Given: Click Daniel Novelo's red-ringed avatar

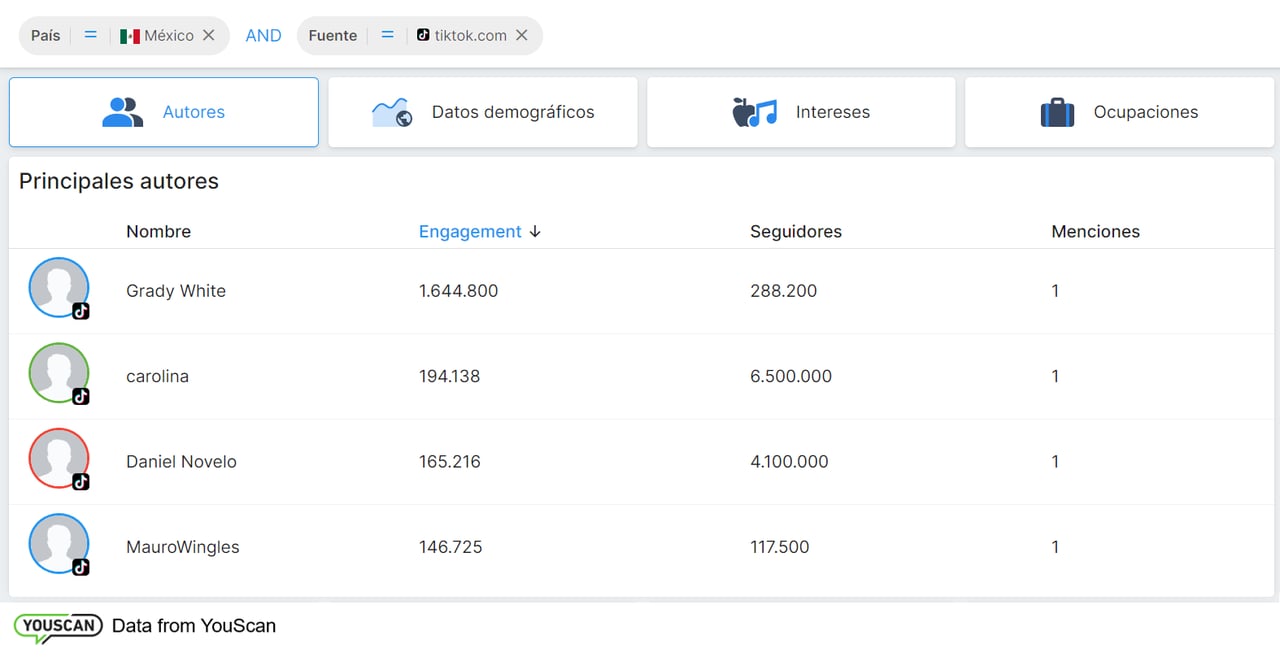Looking at the screenshot, I should coord(59,458).
